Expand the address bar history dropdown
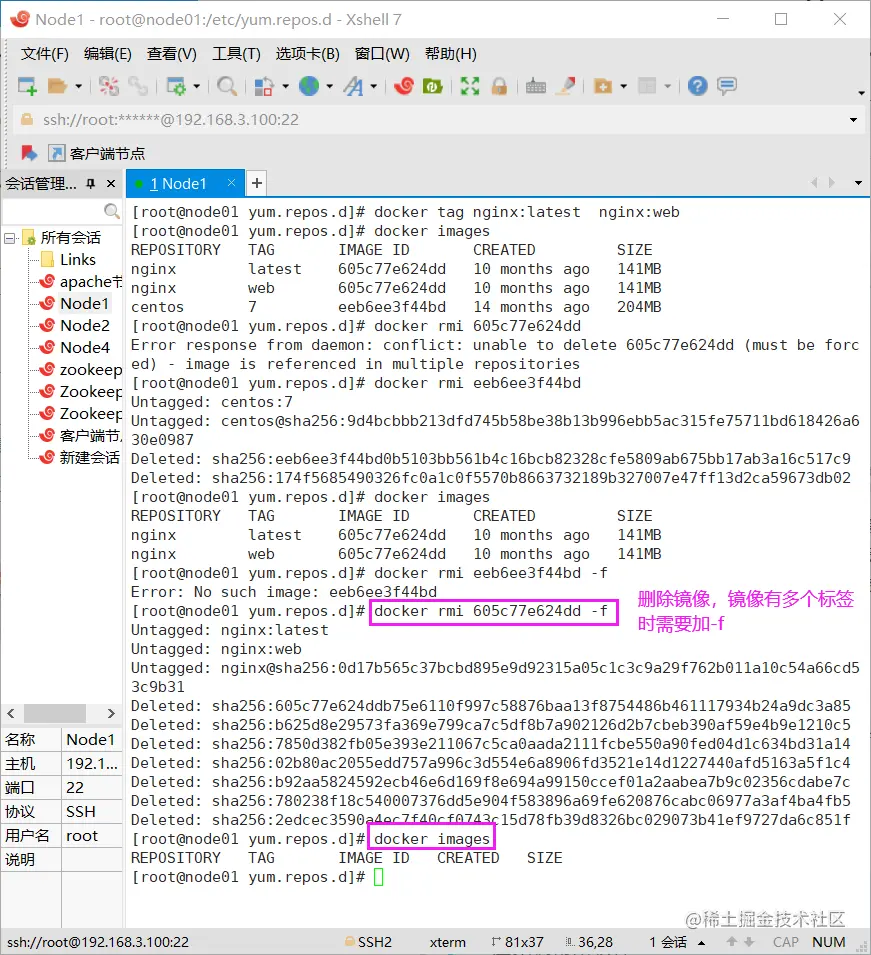871x955 pixels. coord(853,120)
